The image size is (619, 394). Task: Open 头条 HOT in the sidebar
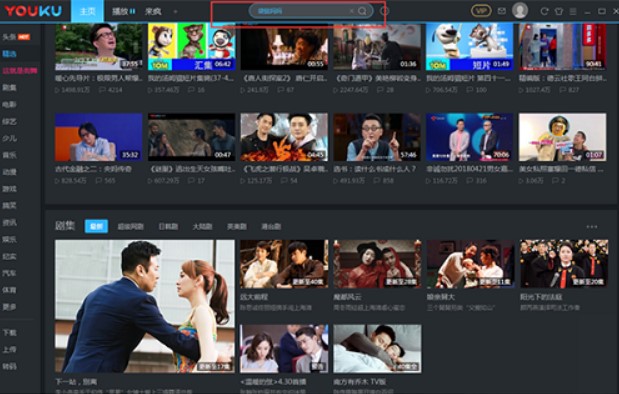click(x=16, y=37)
